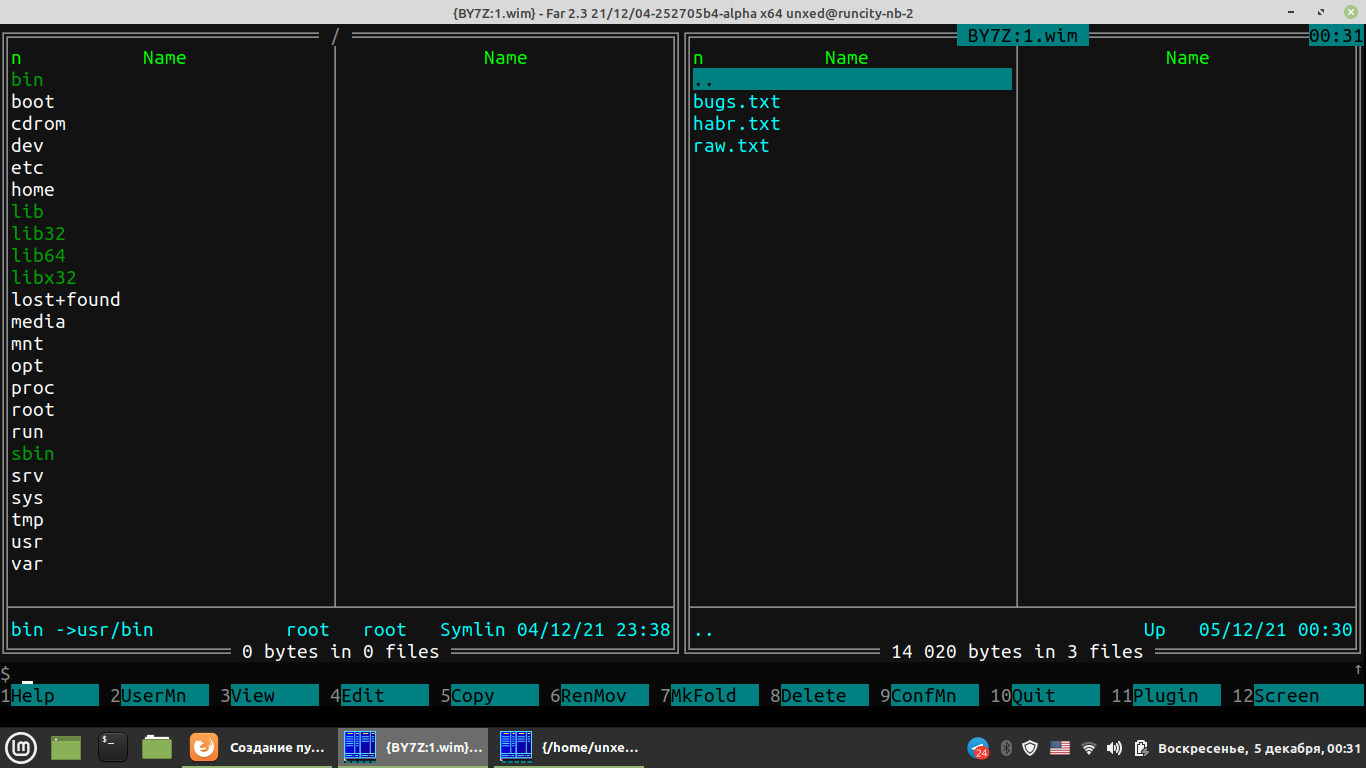Viewport: 1366px width, 768px height.
Task: Select the green bin directory entry
Action: [x=27, y=79]
